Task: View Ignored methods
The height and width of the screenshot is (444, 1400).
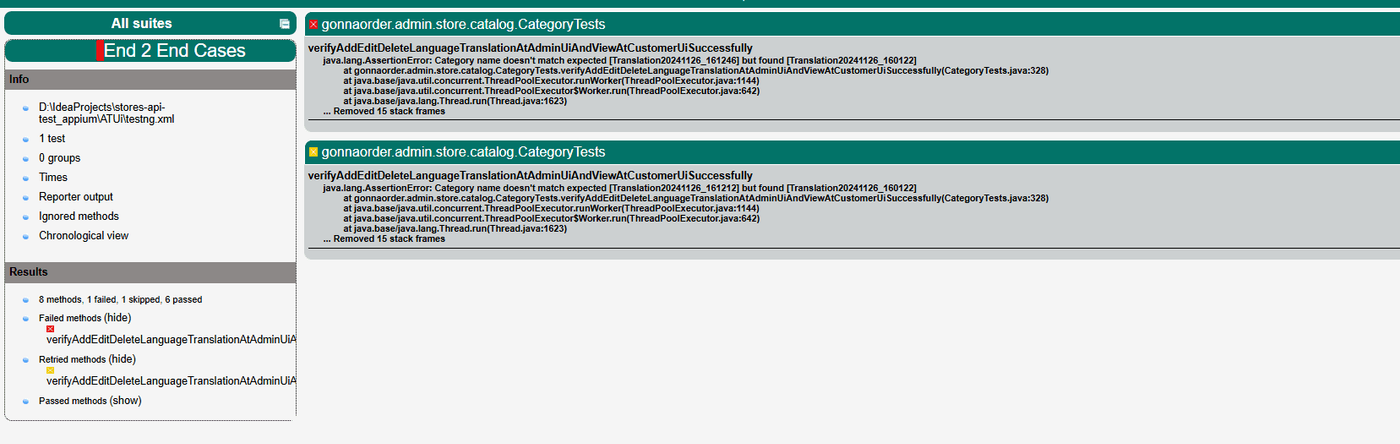Action: click(79, 216)
